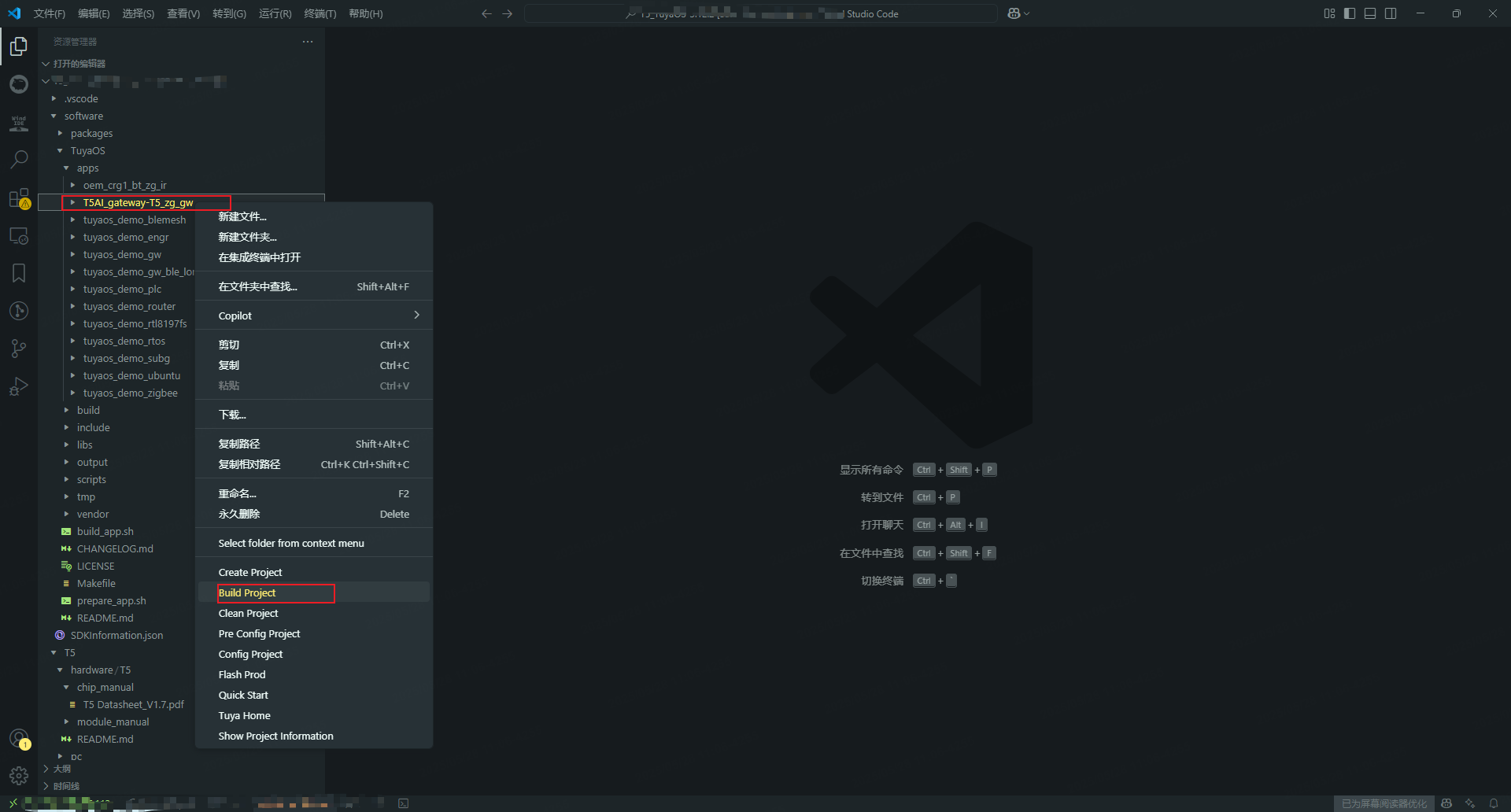
Task: Open SDKInformation.json file
Action: (116, 635)
